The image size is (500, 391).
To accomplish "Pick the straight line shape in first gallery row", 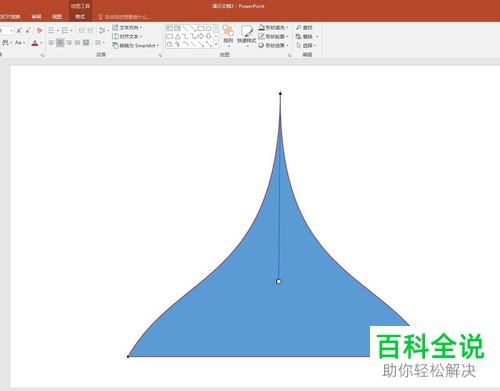I will tap(185, 28).
